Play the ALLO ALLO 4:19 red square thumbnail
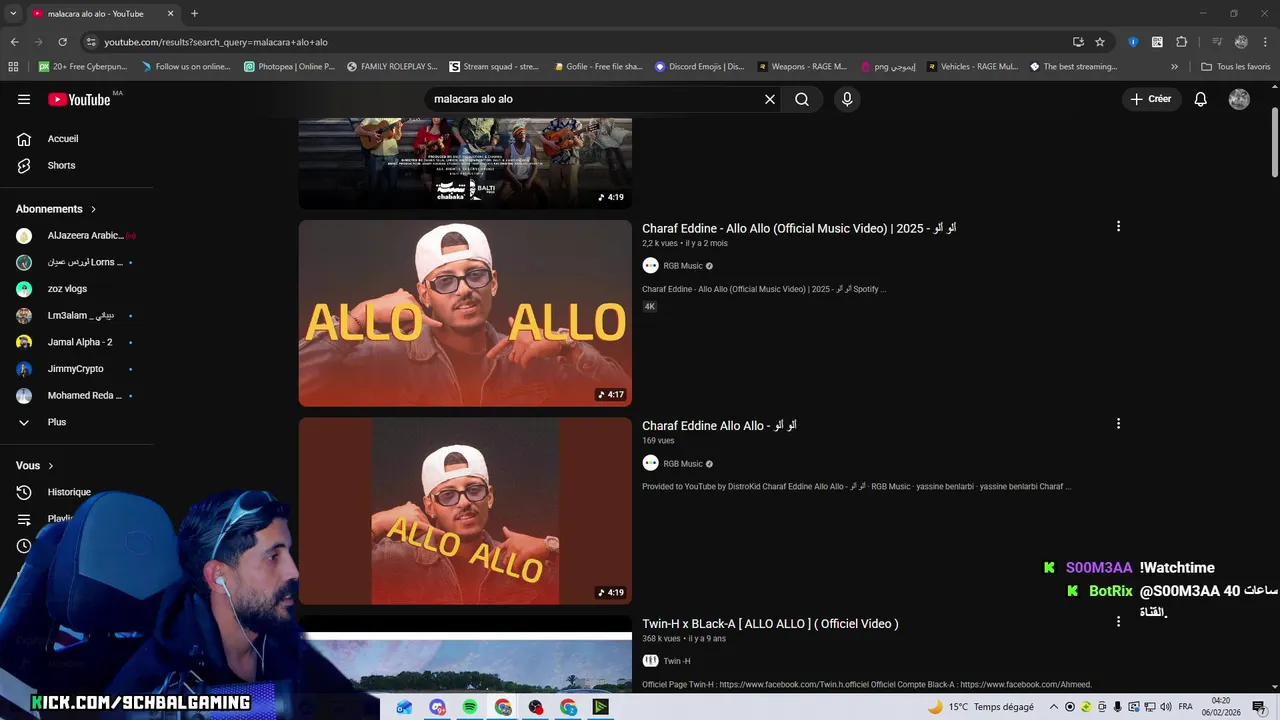The height and width of the screenshot is (720, 1280). pyautogui.click(x=465, y=511)
